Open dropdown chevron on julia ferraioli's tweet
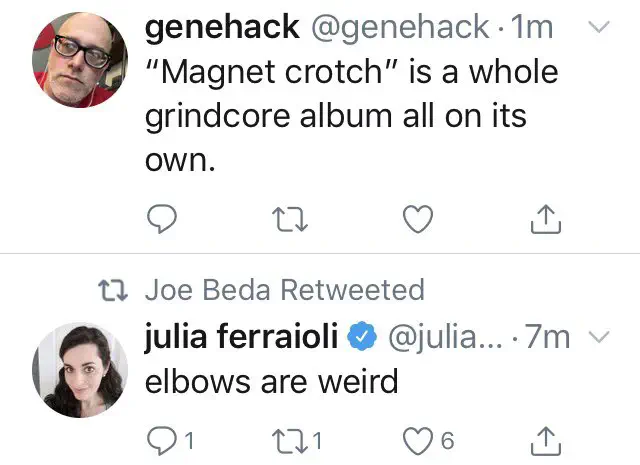 tap(596, 338)
